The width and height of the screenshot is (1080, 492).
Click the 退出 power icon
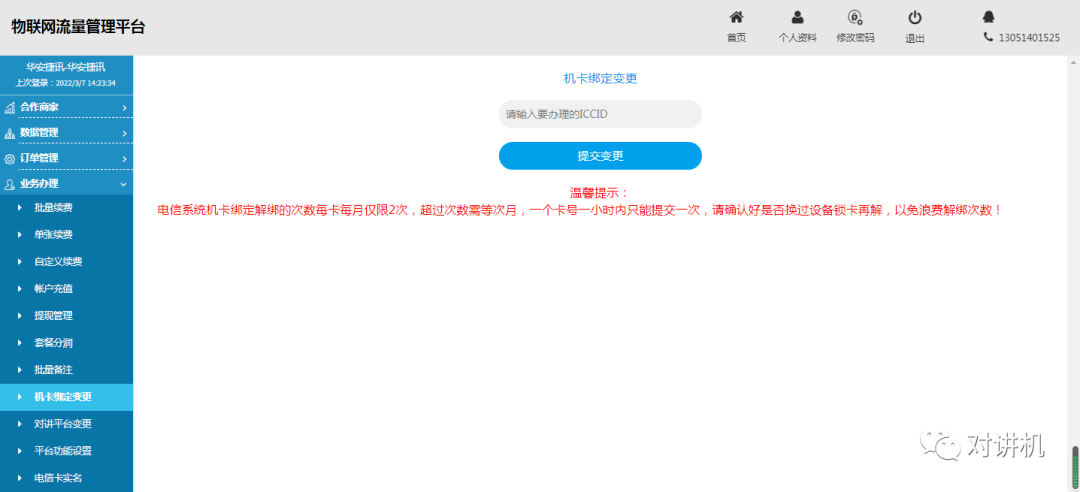[915, 17]
